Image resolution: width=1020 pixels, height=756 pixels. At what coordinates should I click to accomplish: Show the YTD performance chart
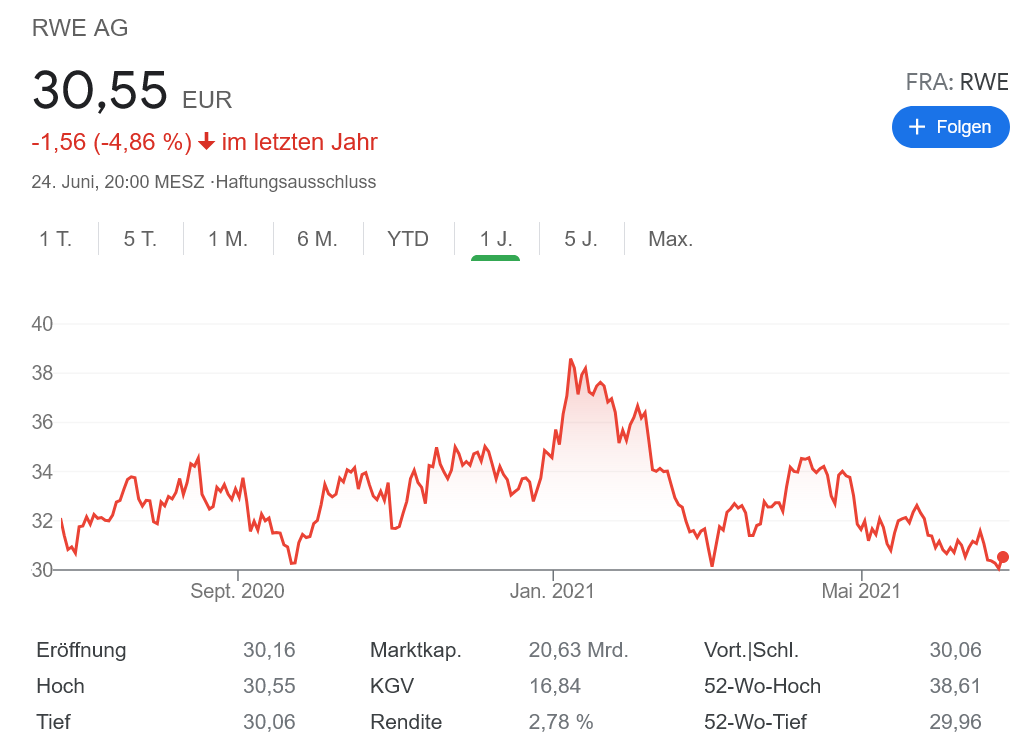pyautogui.click(x=408, y=238)
